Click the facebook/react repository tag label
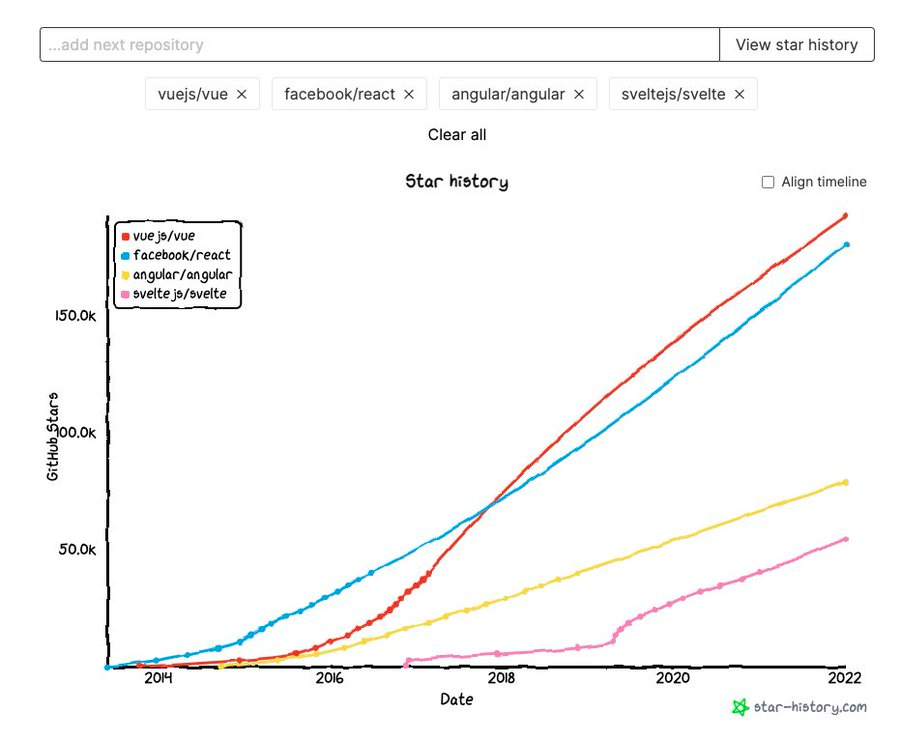 pyautogui.click(x=339, y=94)
